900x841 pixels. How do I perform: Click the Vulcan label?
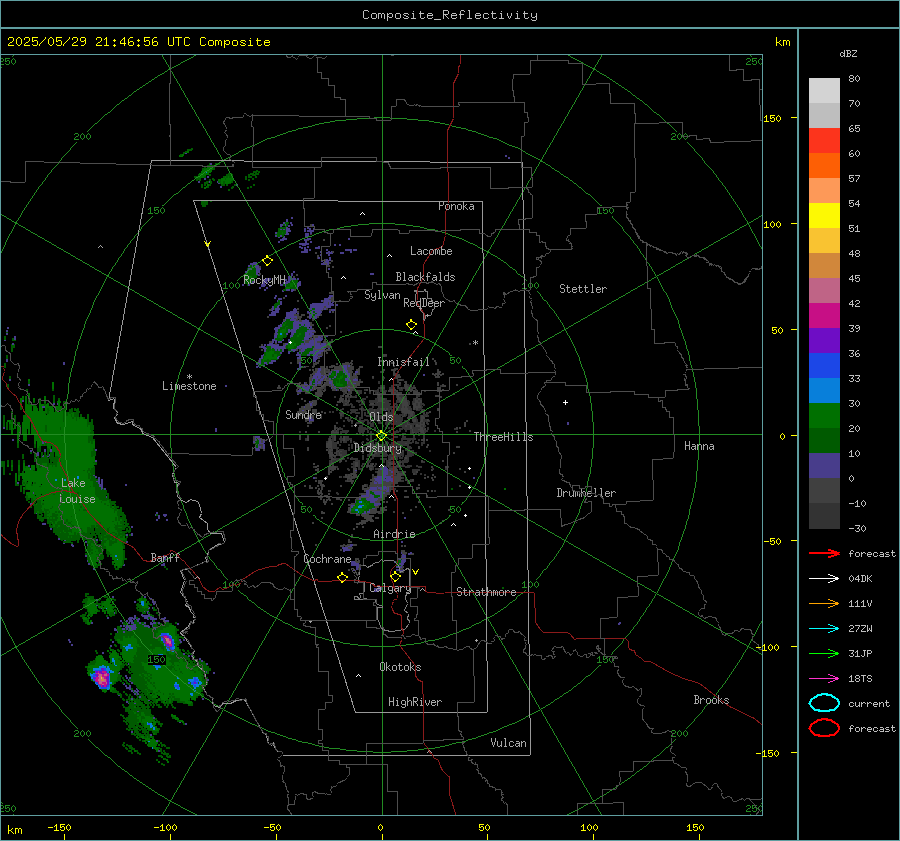tap(509, 743)
